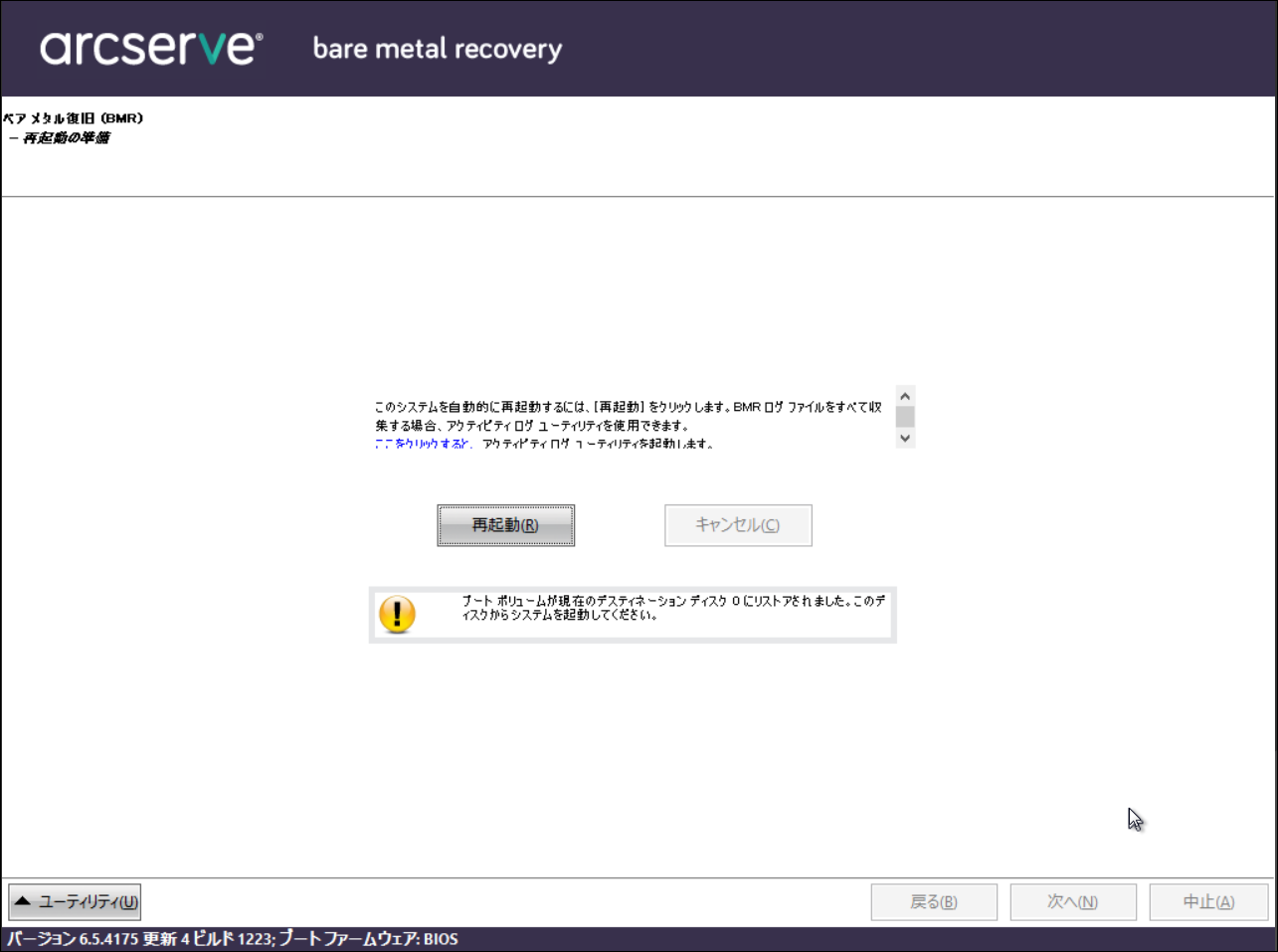Image resolution: width=1278 pixels, height=952 pixels.
Task: Click the 中止(A) abort button
Action: click(x=1209, y=902)
